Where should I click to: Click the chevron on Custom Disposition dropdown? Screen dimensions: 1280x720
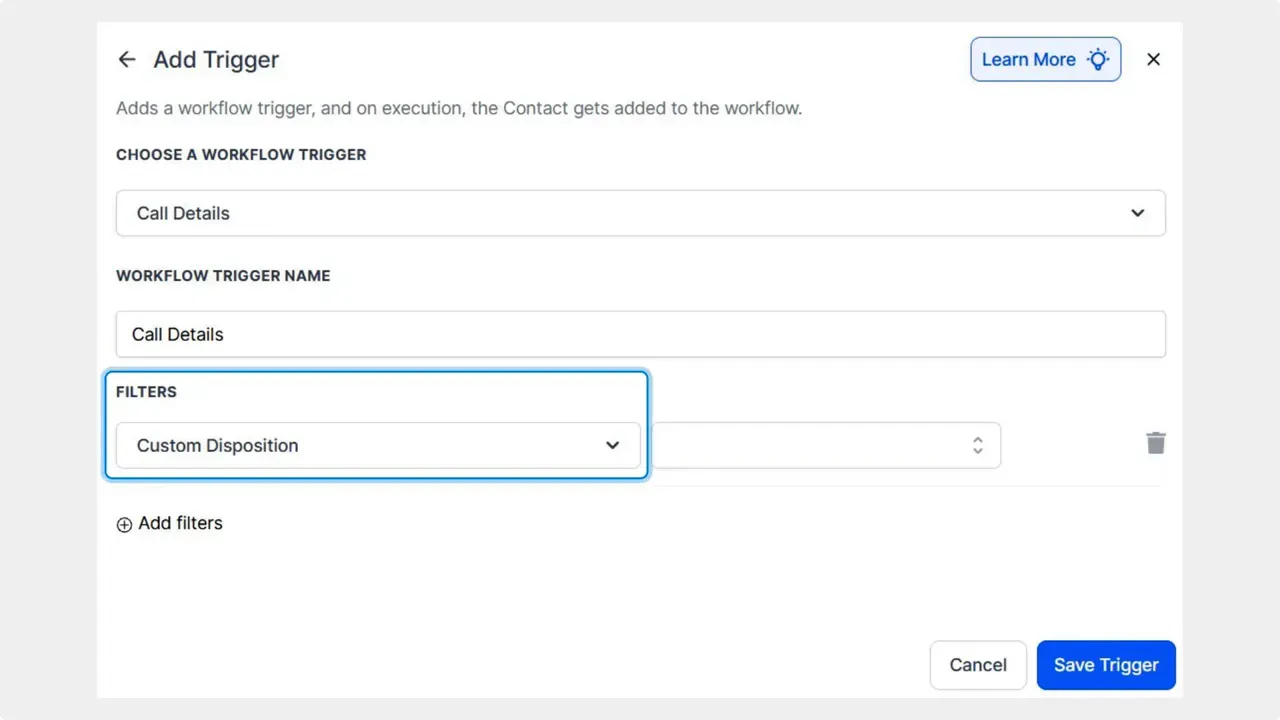click(613, 445)
